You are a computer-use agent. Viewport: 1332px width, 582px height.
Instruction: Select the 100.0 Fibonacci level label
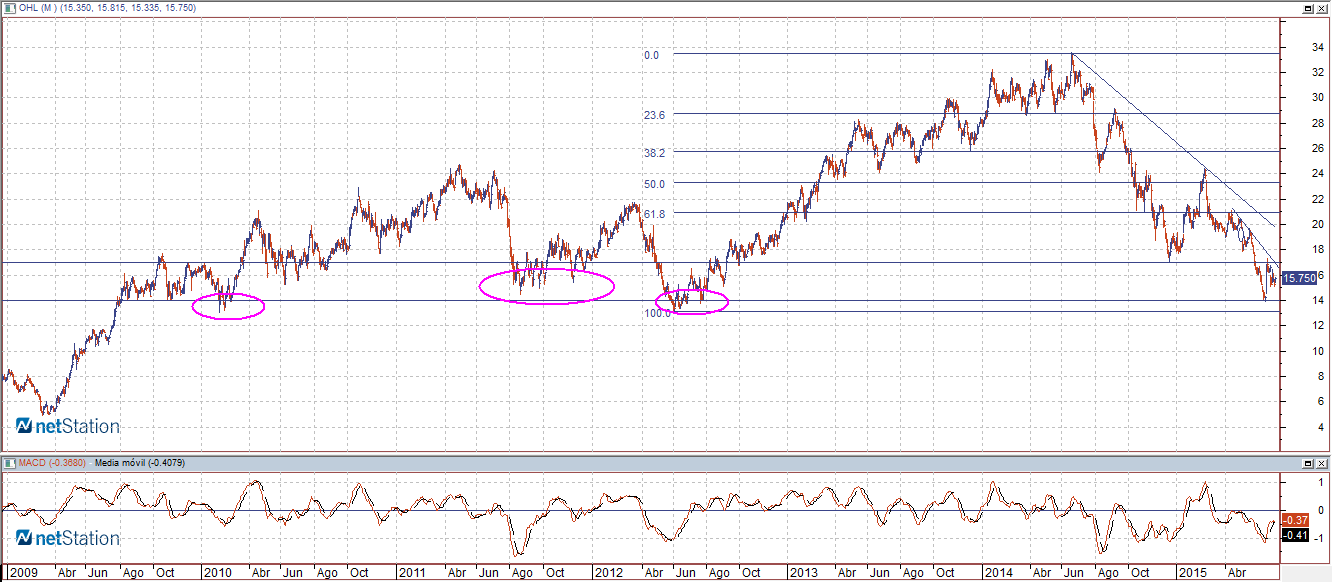pos(657,313)
